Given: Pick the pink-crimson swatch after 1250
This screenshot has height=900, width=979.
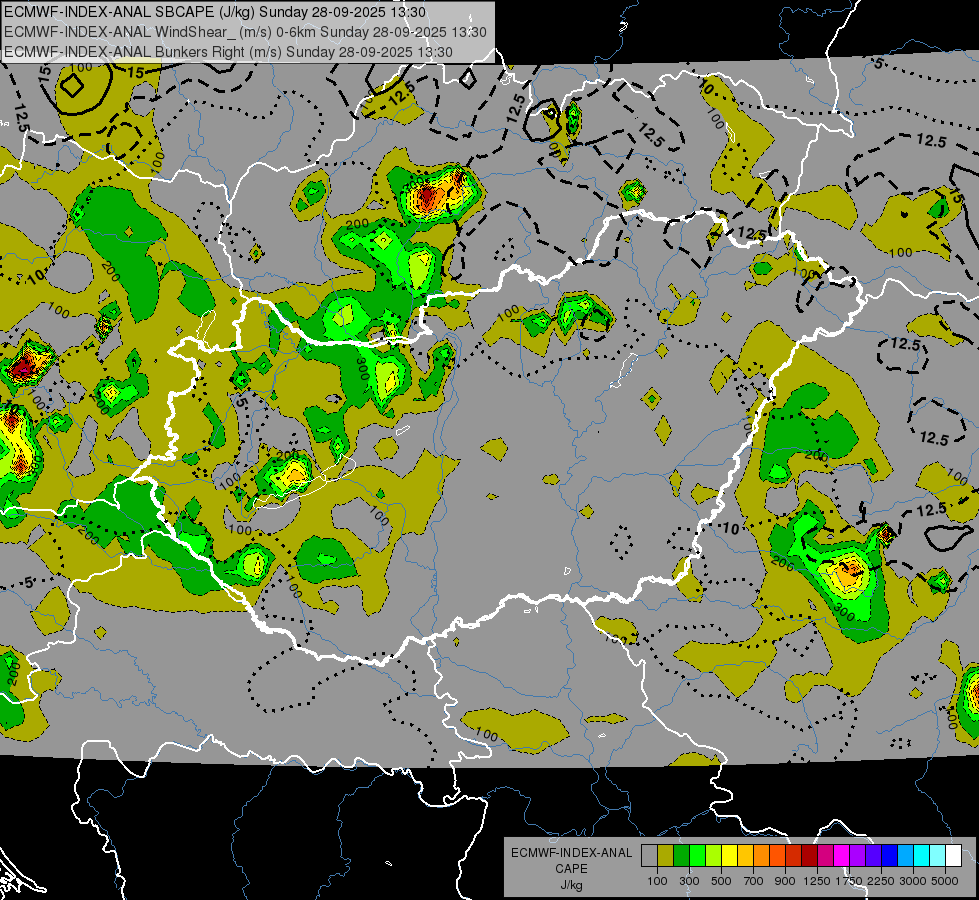Looking at the screenshot, I should tap(825, 856).
